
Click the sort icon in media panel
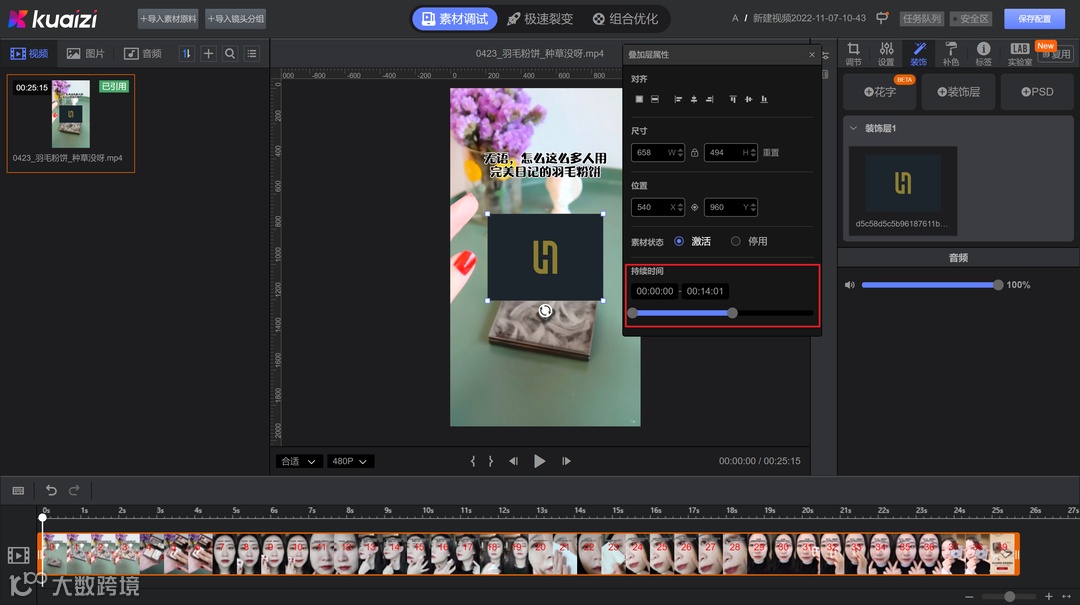[x=186, y=54]
